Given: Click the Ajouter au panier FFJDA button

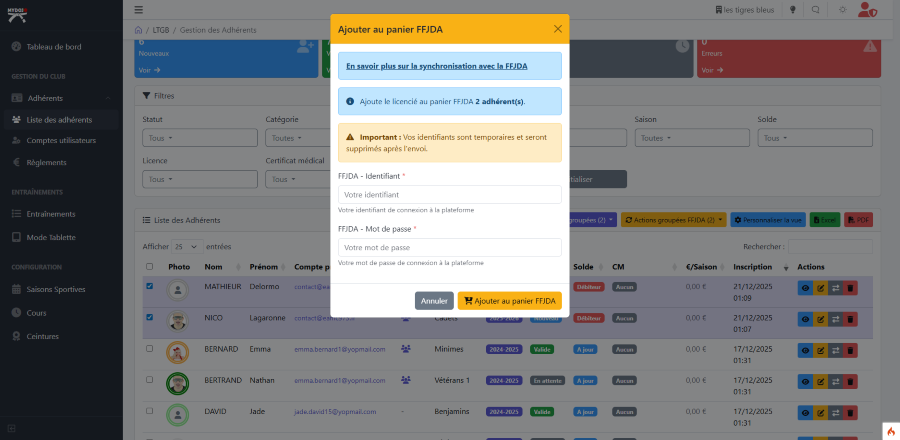Looking at the screenshot, I should pyautogui.click(x=509, y=300).
